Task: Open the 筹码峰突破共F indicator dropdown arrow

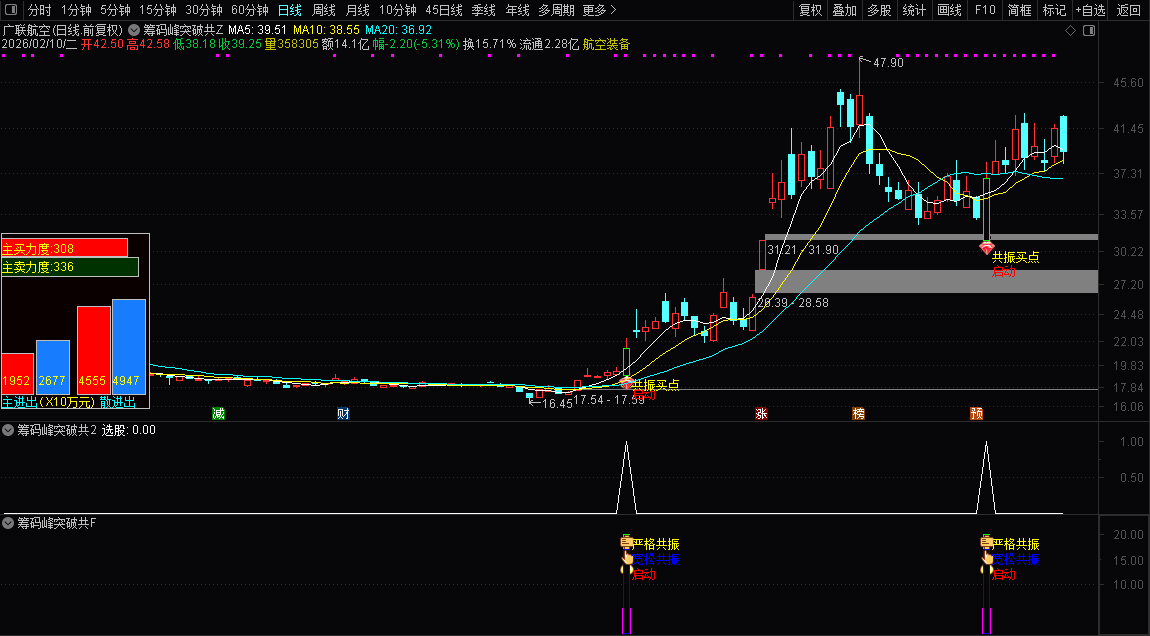Action: pyautogui.click(x=9, y=522)
